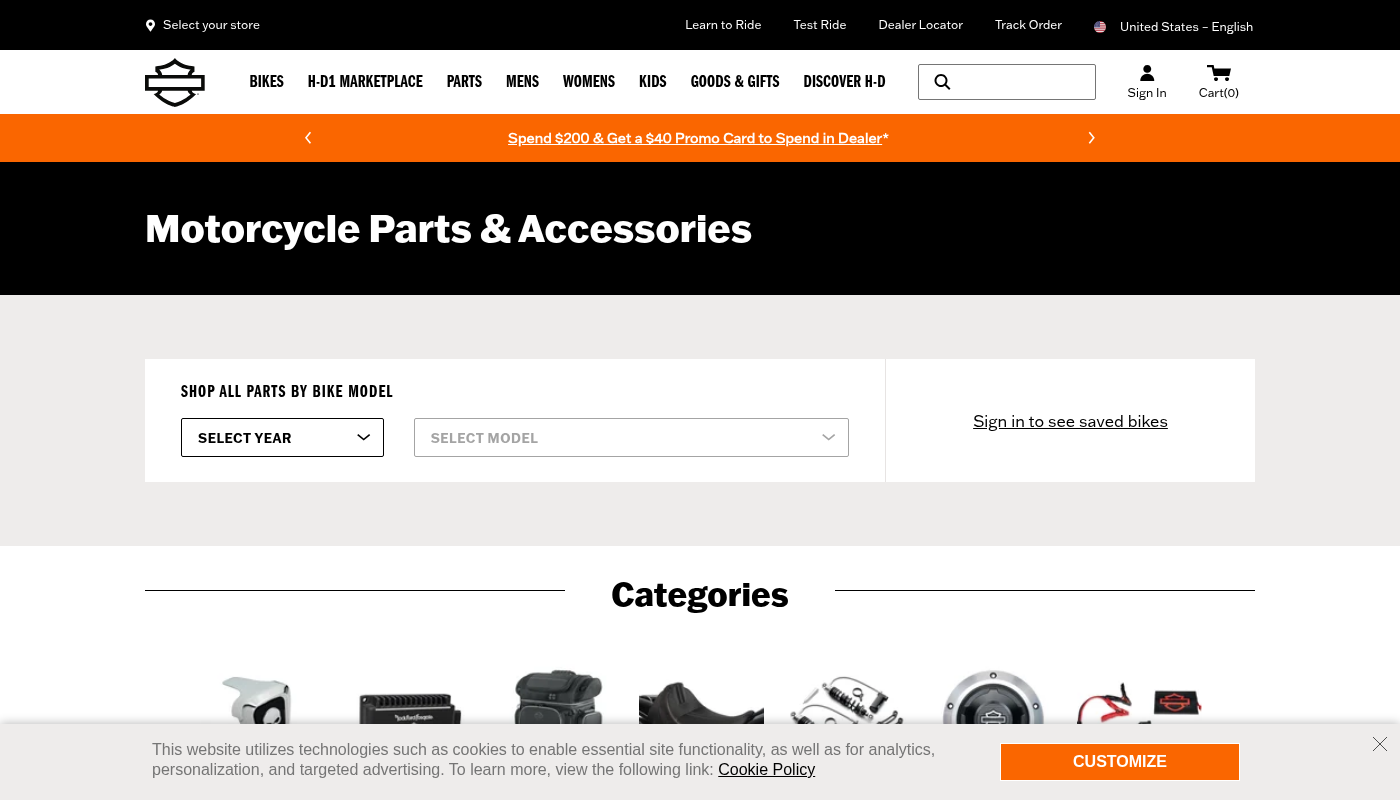Screen dimensions: 1400x800
Task: Open the shopping cart icon
Action: pyautogui.click(x=1219, y=73)
